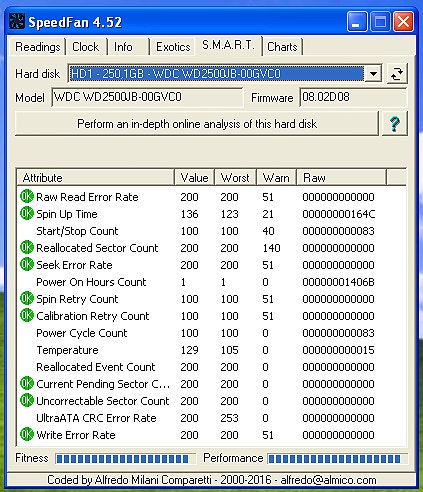Screen dimensions: 423x492
Task: Click OK icon next to Seek Error Rate
Action: click(x=27, y=264)
